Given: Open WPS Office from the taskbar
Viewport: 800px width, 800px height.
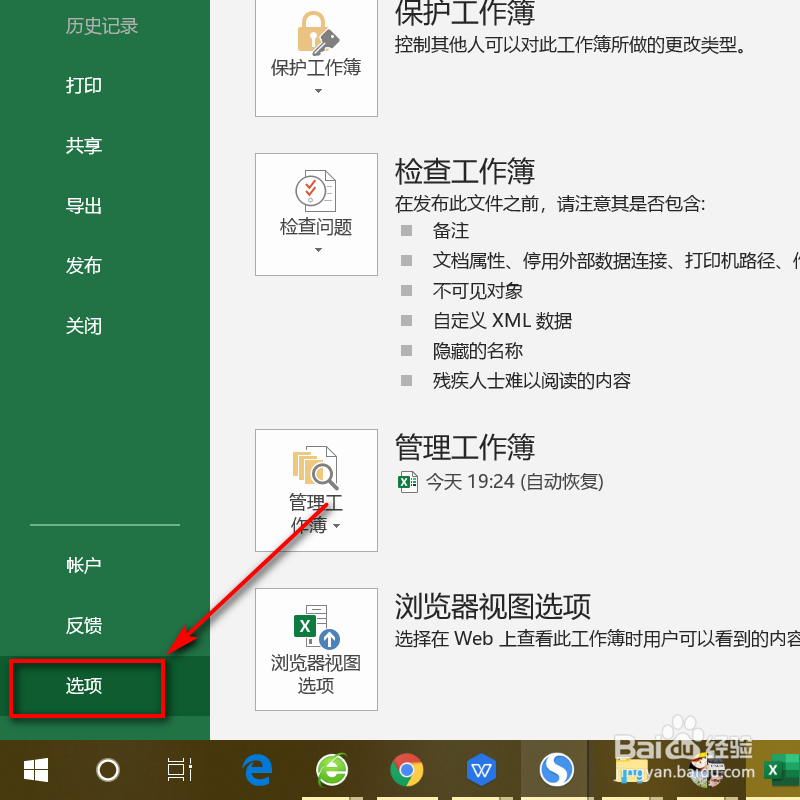Looking at the screenshot, I should point(482,770).
